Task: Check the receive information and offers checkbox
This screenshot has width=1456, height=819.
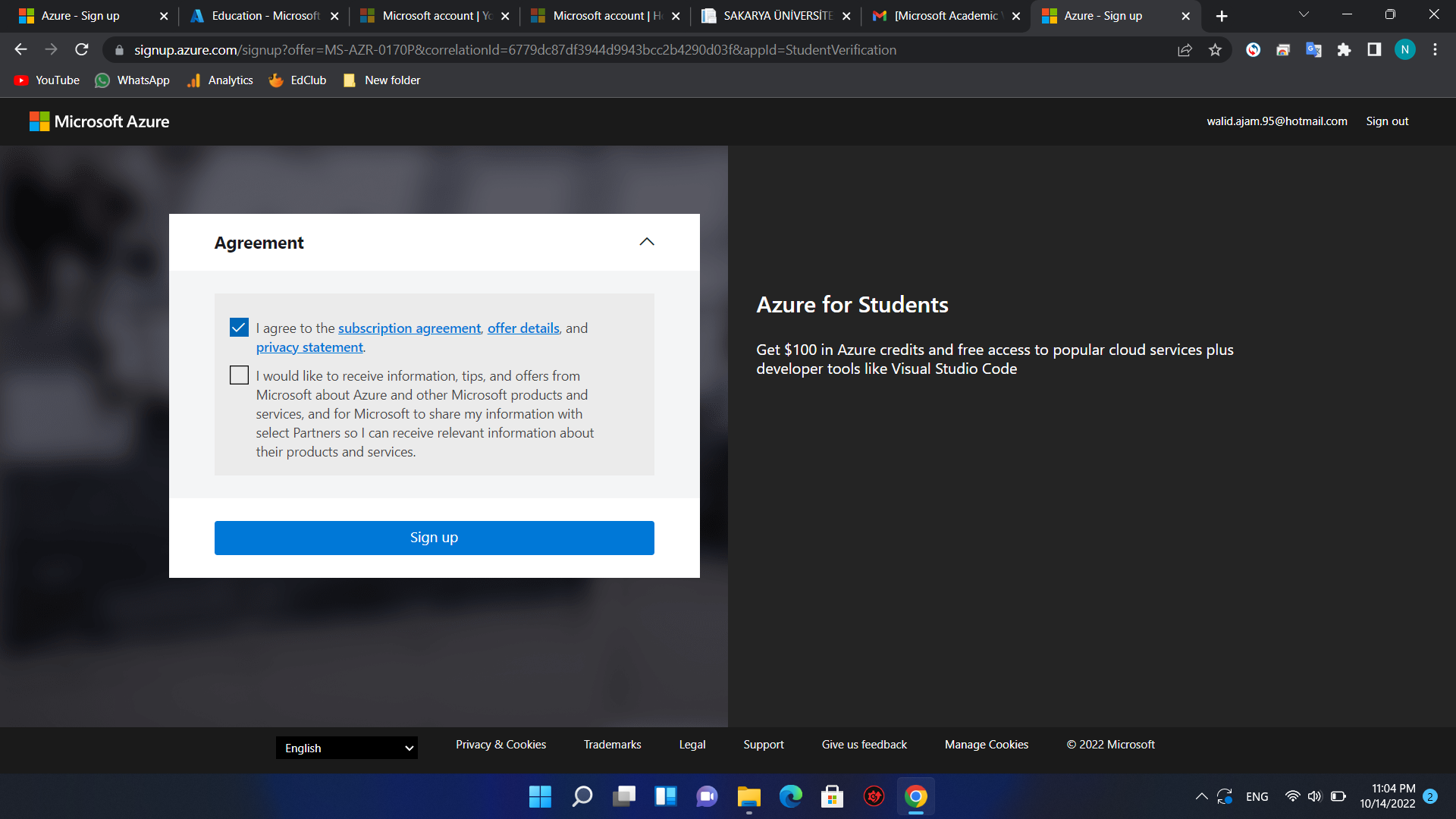Action: tap(239, 375)
